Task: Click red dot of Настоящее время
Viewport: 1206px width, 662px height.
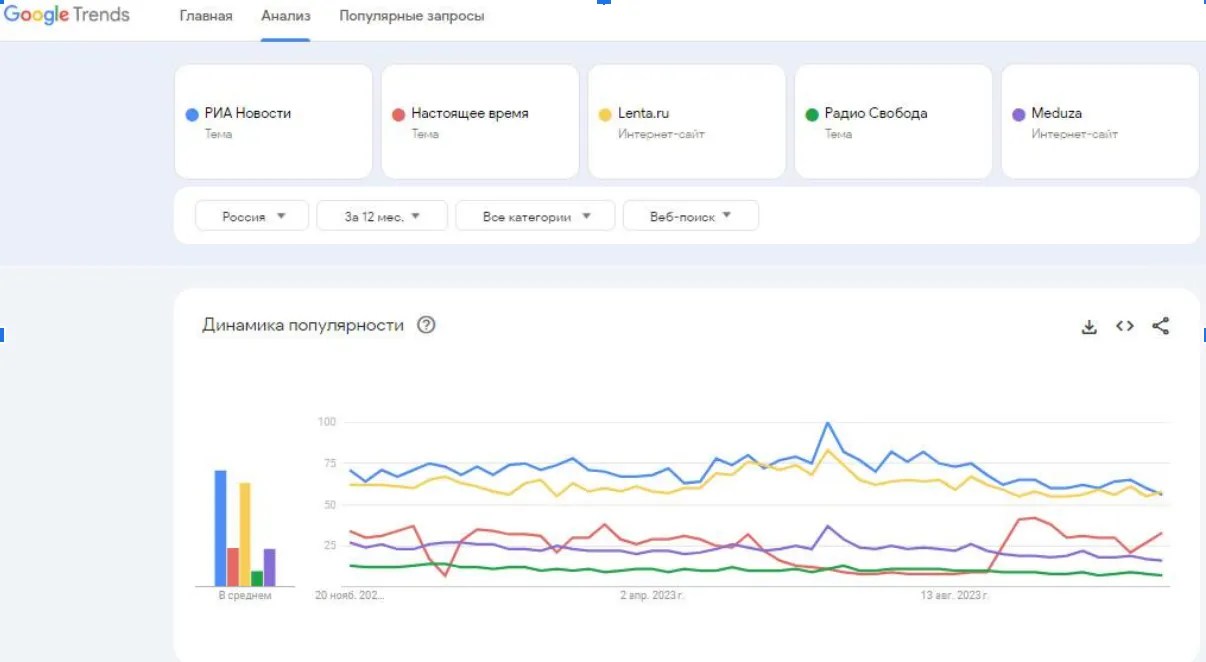Action: tap(398, 114)
